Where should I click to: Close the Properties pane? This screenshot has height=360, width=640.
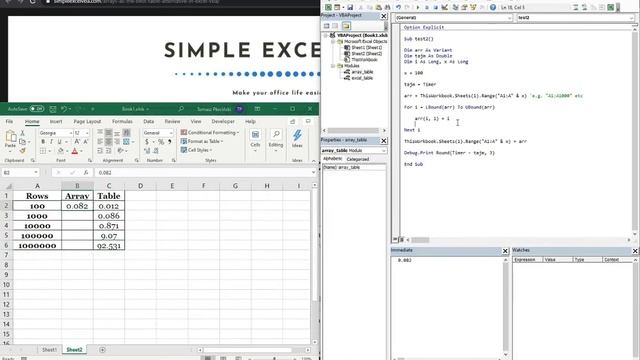384,140
